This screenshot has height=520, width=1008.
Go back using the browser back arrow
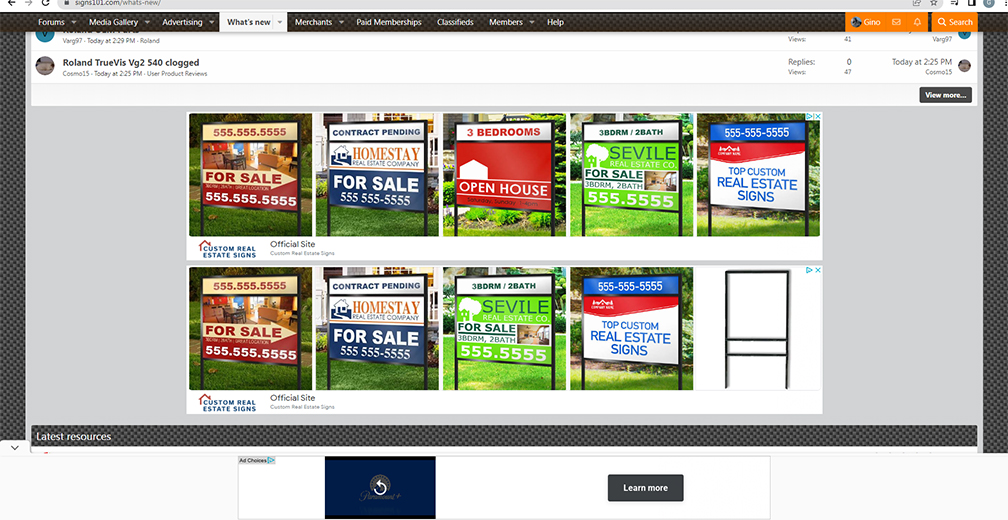coord(11,3)
